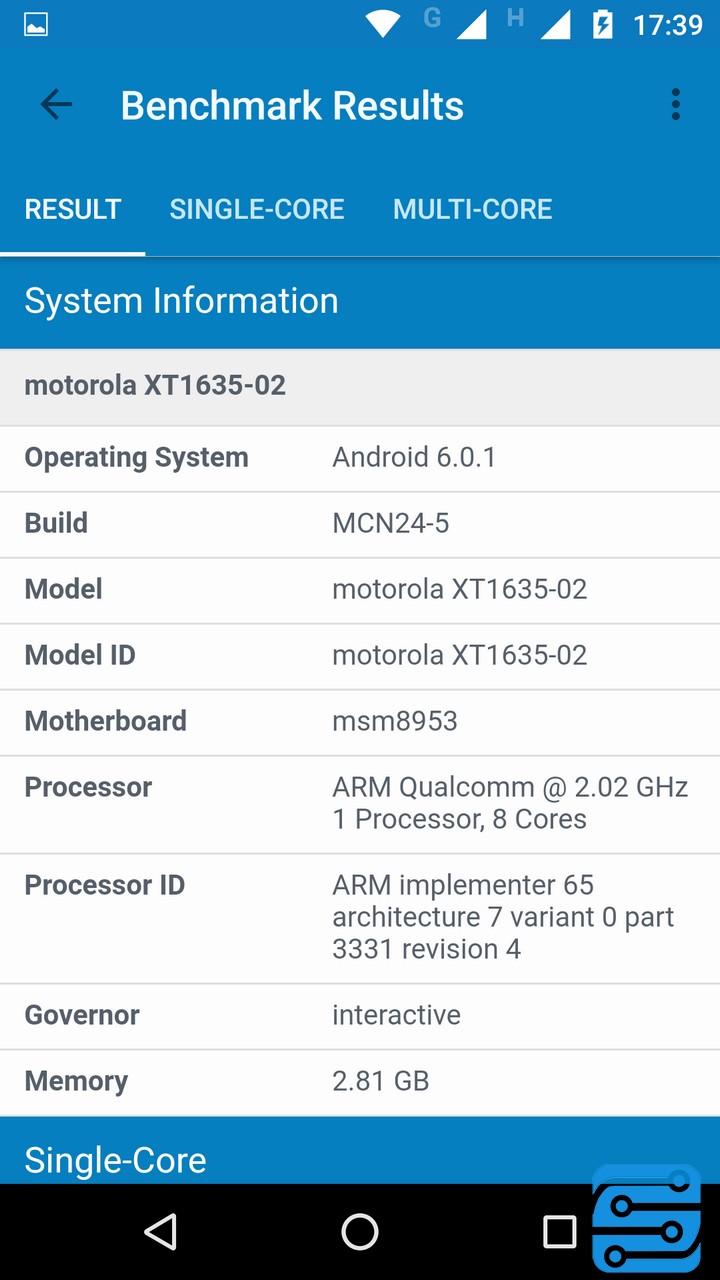This screenshot has width=720, height=1280.
Task: Tap the 2.81 GB memory value
Action: tap(380, 1081)
